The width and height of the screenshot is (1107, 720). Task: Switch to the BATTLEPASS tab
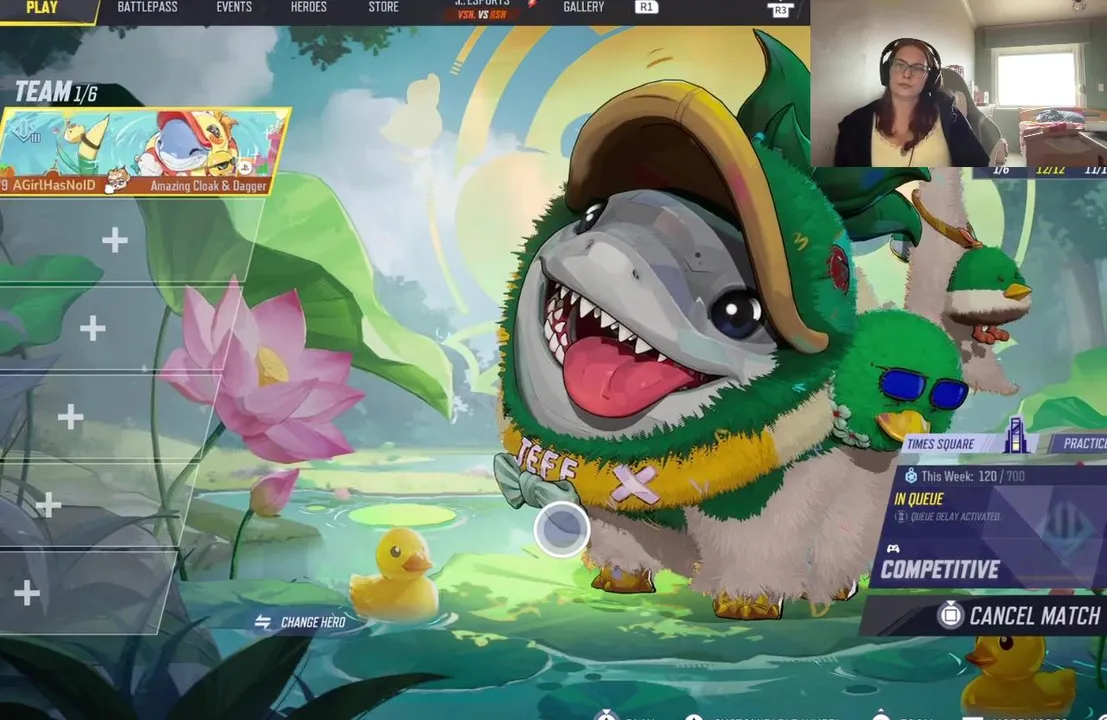point(148,7)
